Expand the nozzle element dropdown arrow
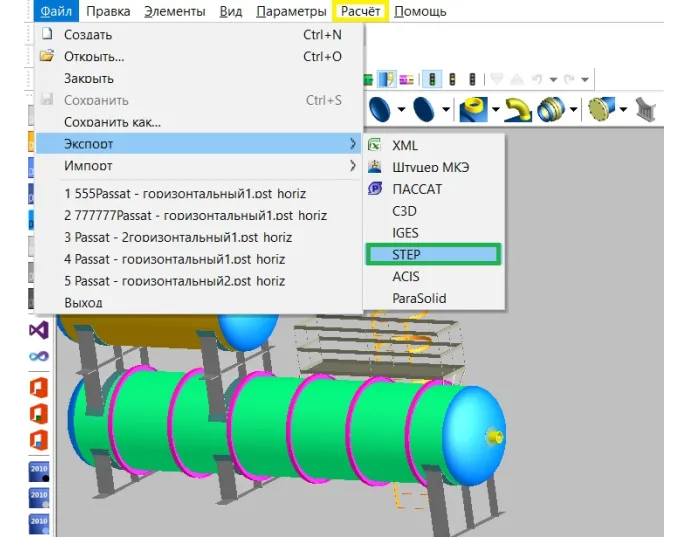The image size is (688, 537). tap(495, 109)
